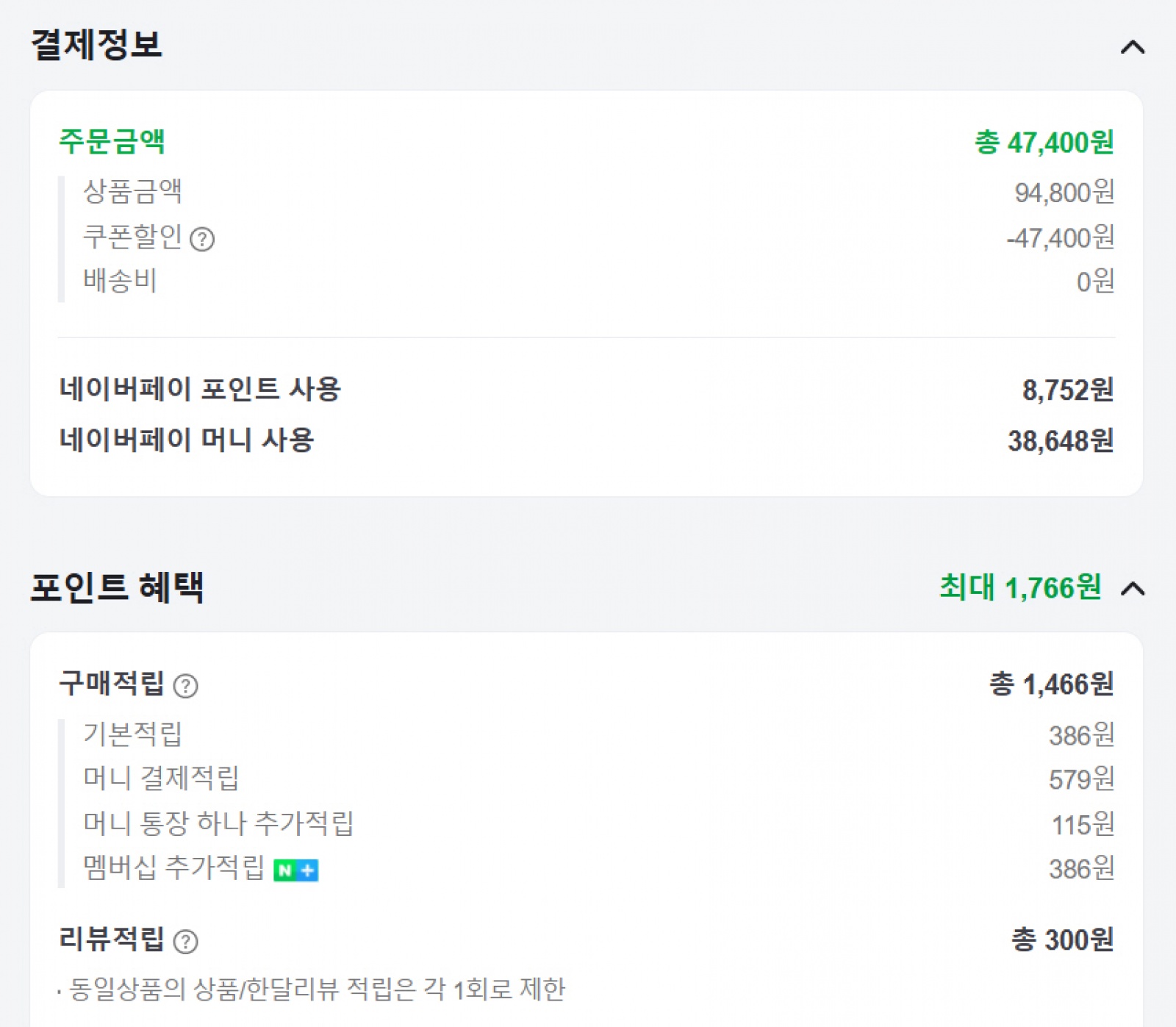Click the 네이버페이 머니 사용 row
The width and height of the screenshot is (1176, 1027).
(187, 440)
